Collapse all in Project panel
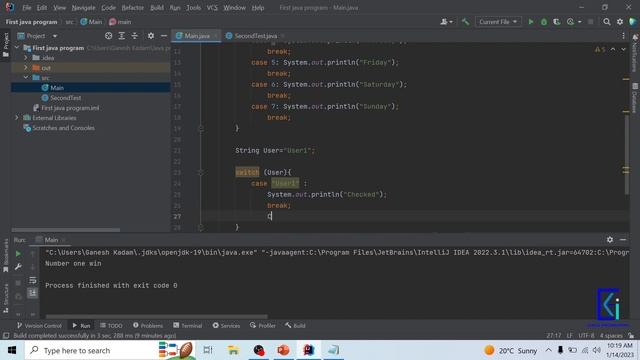Screen dimensions: 640x360 click(135, 36)
